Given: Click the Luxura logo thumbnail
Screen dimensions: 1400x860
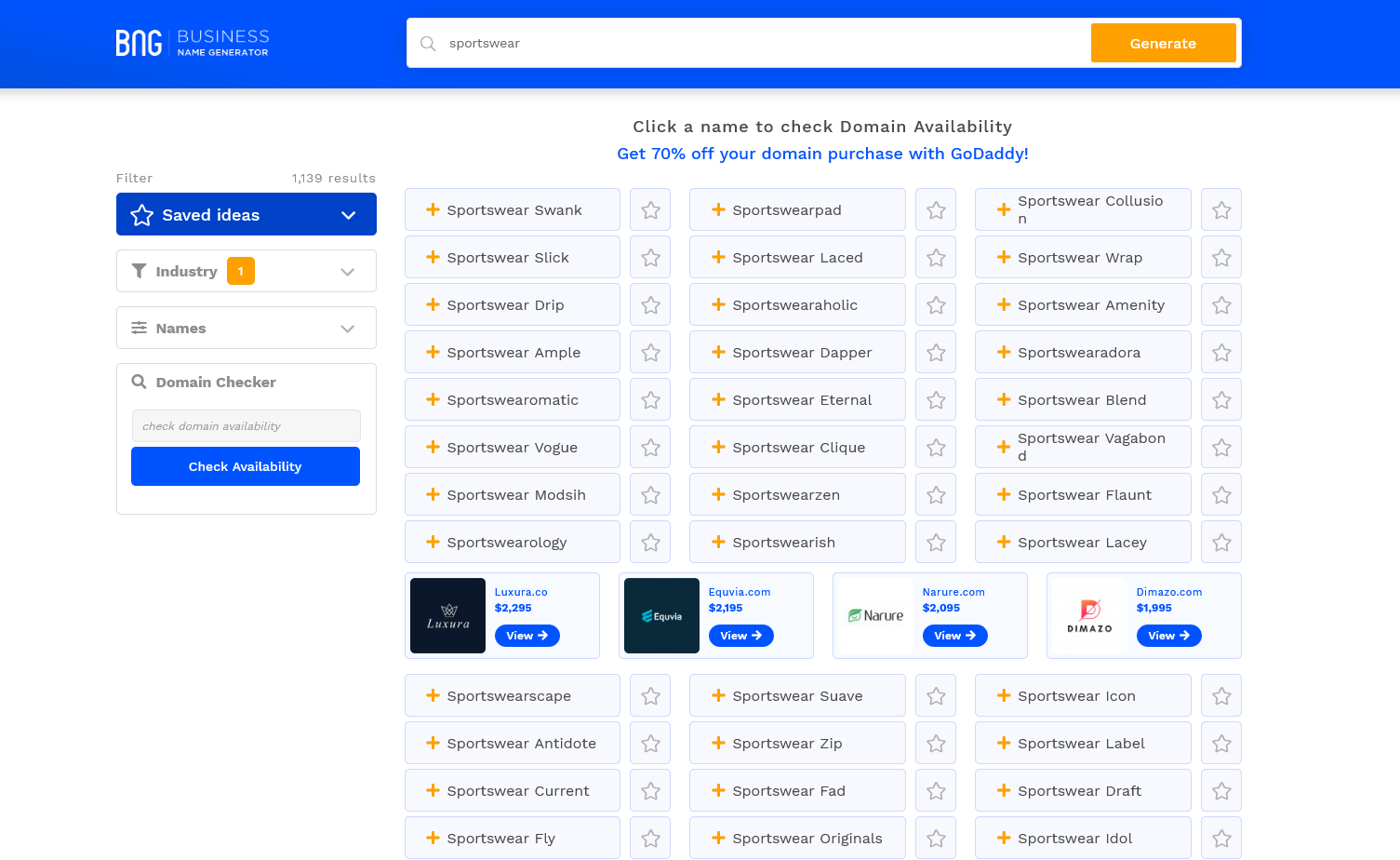Looking at the screenshot, I should click(447, 616).
